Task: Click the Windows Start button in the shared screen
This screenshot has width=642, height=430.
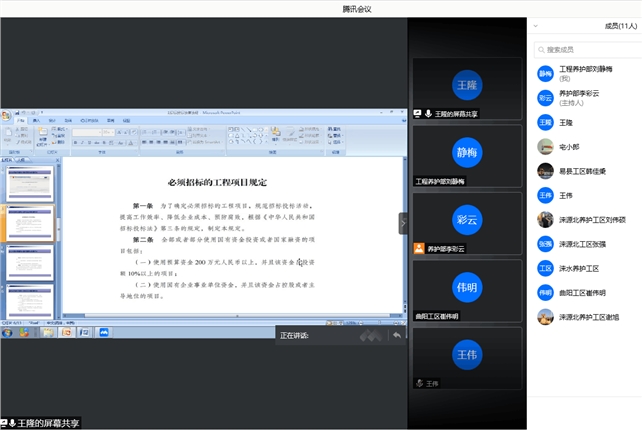Action: click(x=7, y=332)
